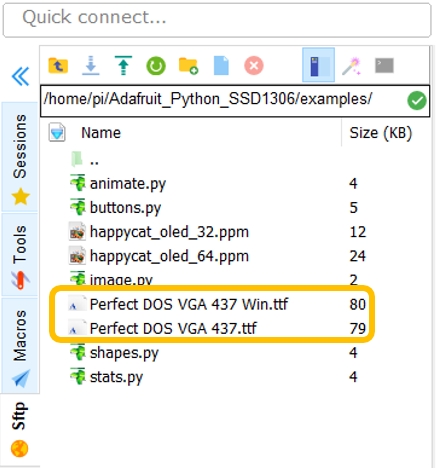Collapse sidebar with double chevron
436x470 pixels.
pos(20,76)
